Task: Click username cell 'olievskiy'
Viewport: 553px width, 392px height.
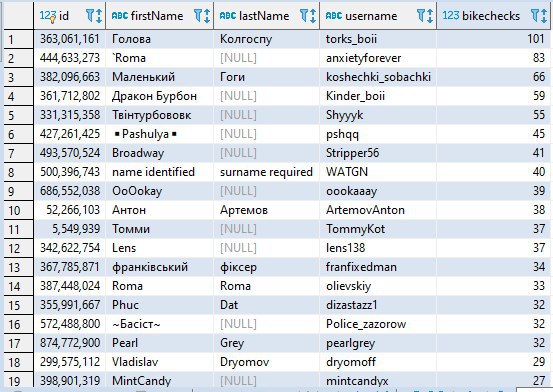Action: [x=378, y=286]
